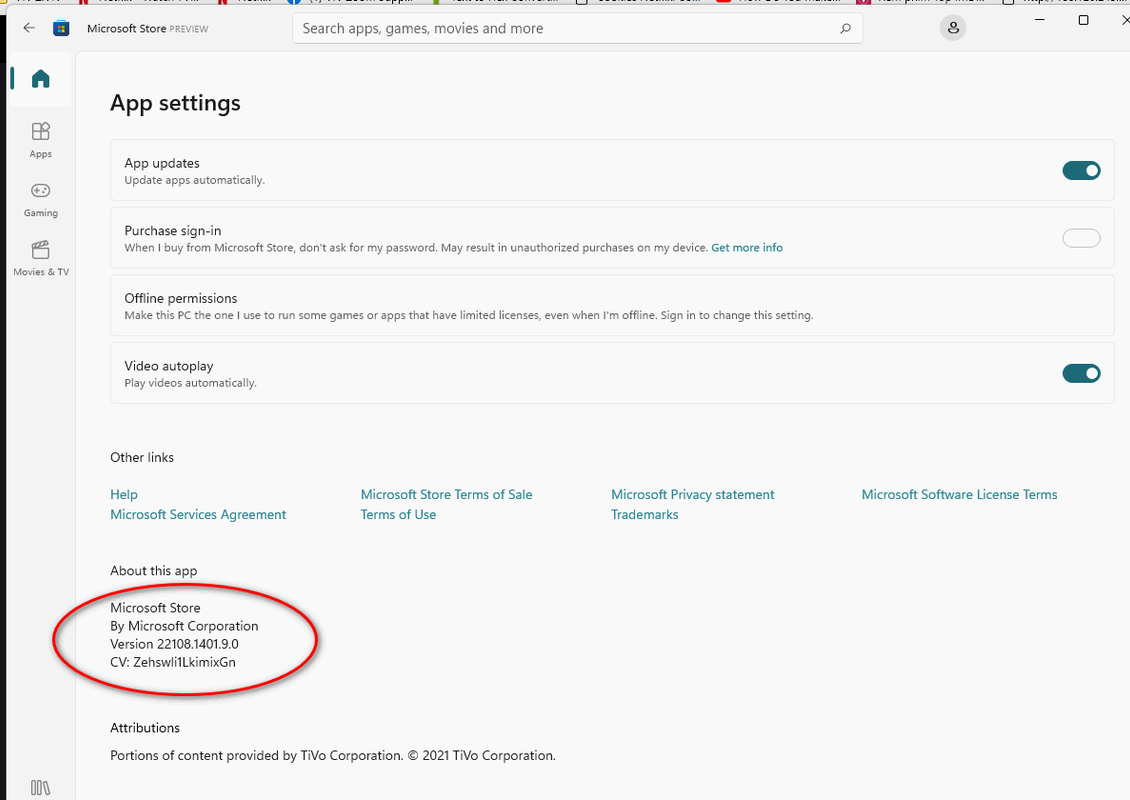
Task: Maximize the Microsoft Store window
Action: 1083,20
